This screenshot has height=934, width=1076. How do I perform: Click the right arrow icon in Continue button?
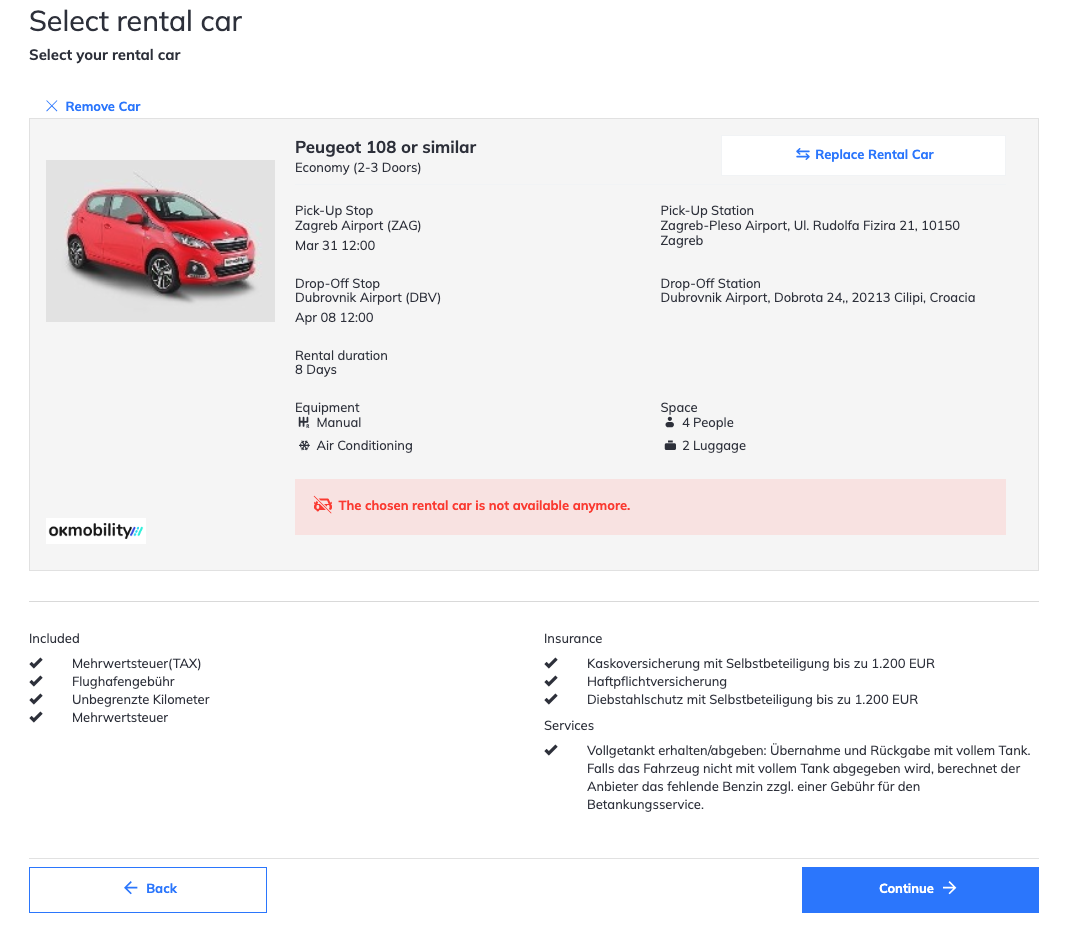[x=950, y=888]
